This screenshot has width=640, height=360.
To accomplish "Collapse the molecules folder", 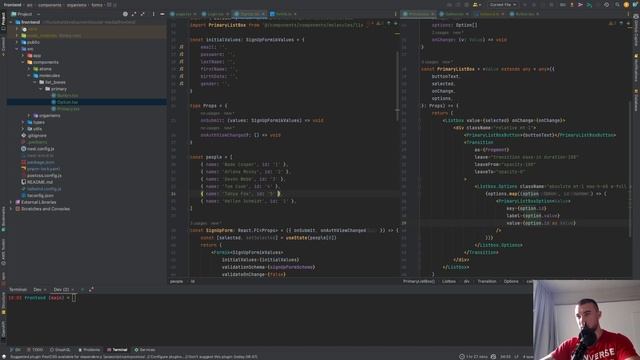I will coord(29,76).
